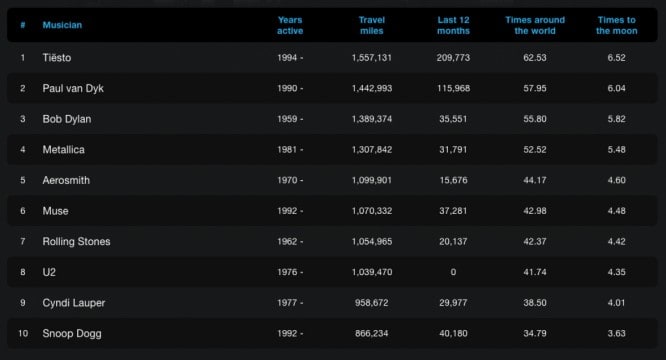666x360 pixels.
Task: Click times around world value 57.95
Action: click(x=535, y=88)
